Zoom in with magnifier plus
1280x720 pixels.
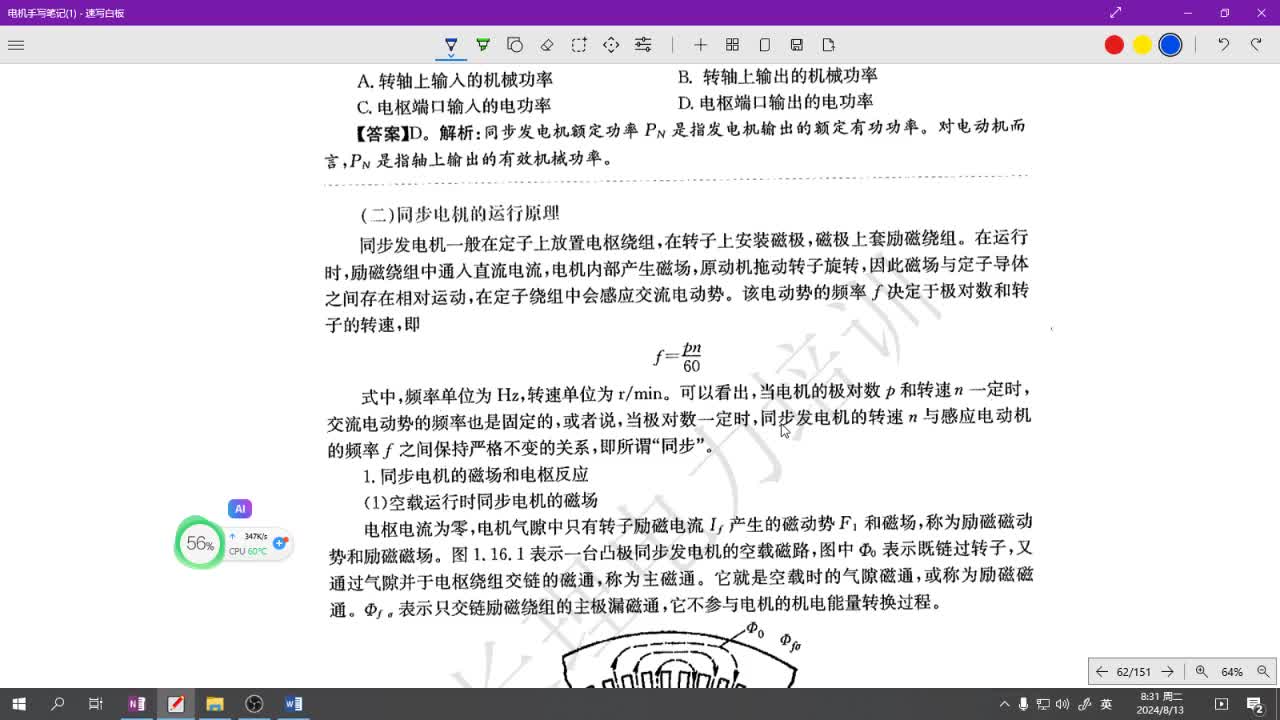[1201, 672]
